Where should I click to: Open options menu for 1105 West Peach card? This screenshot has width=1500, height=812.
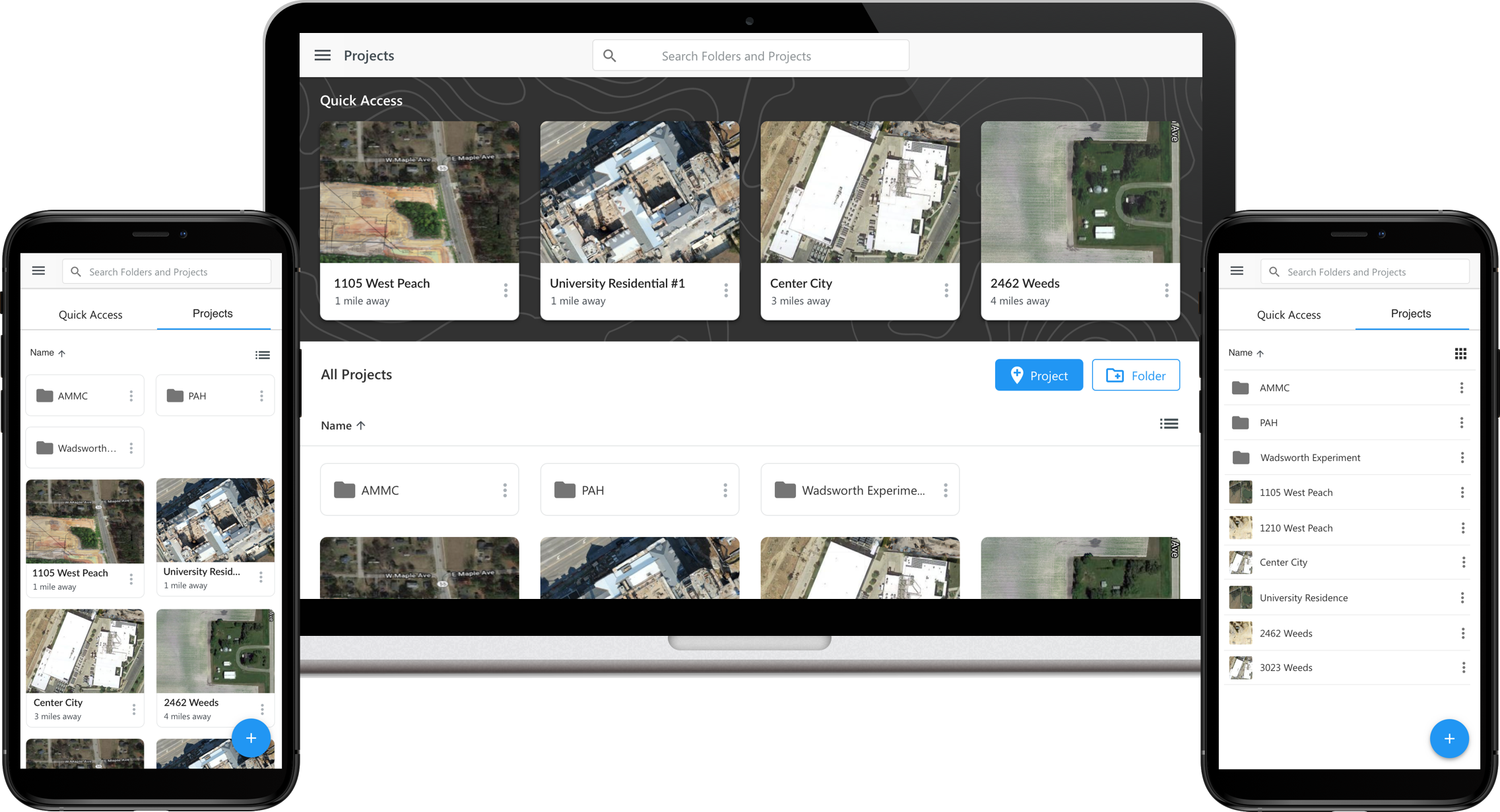[x=505, y=290]
